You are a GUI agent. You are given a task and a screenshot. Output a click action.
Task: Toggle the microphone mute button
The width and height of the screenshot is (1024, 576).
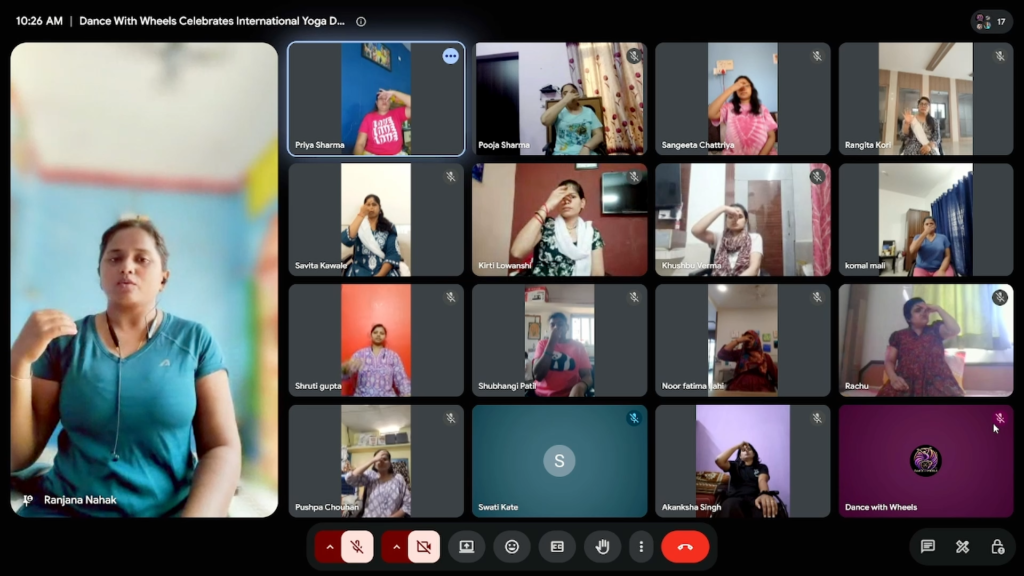coord(357,547)
